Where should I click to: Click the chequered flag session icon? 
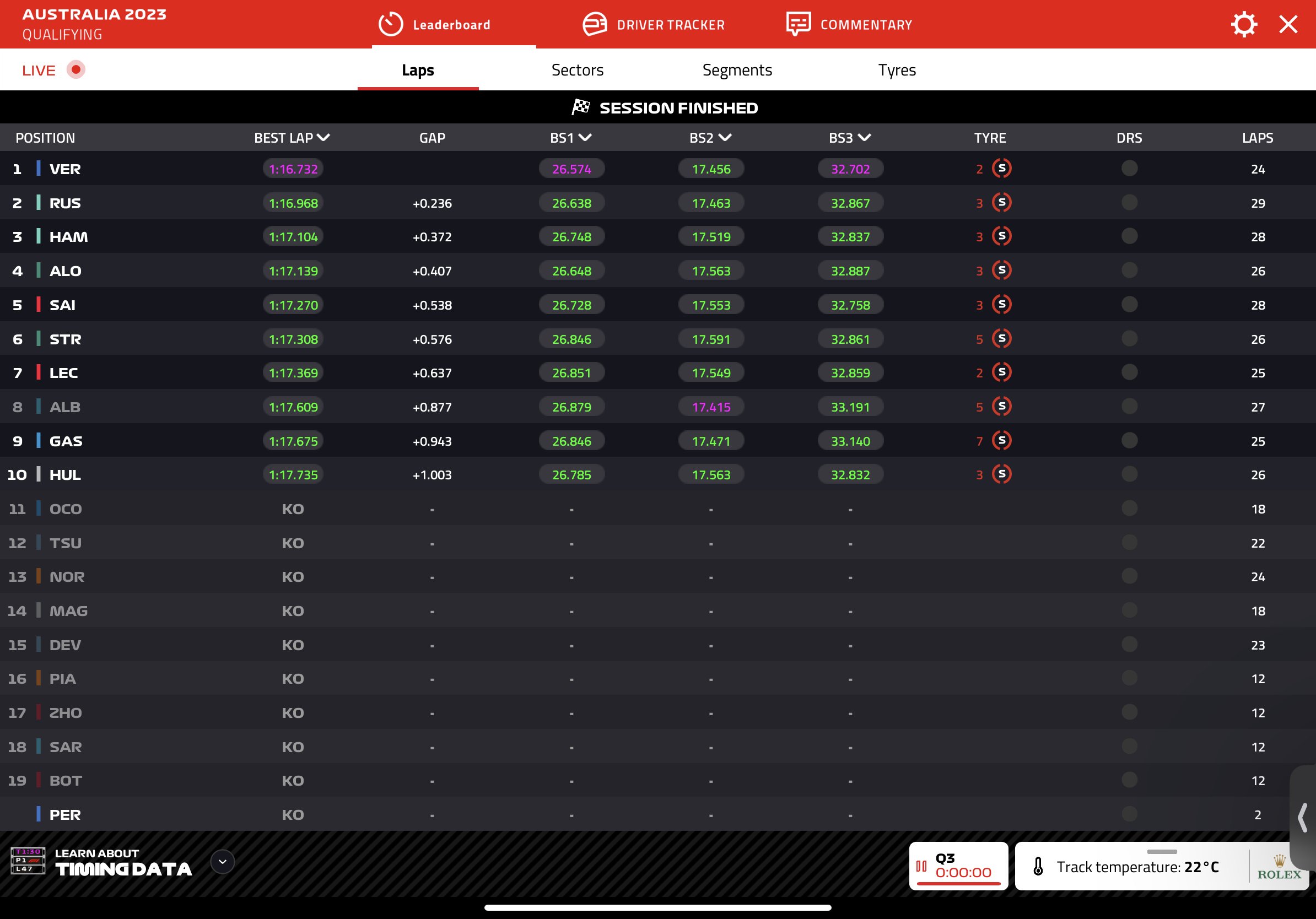point(581,106)
